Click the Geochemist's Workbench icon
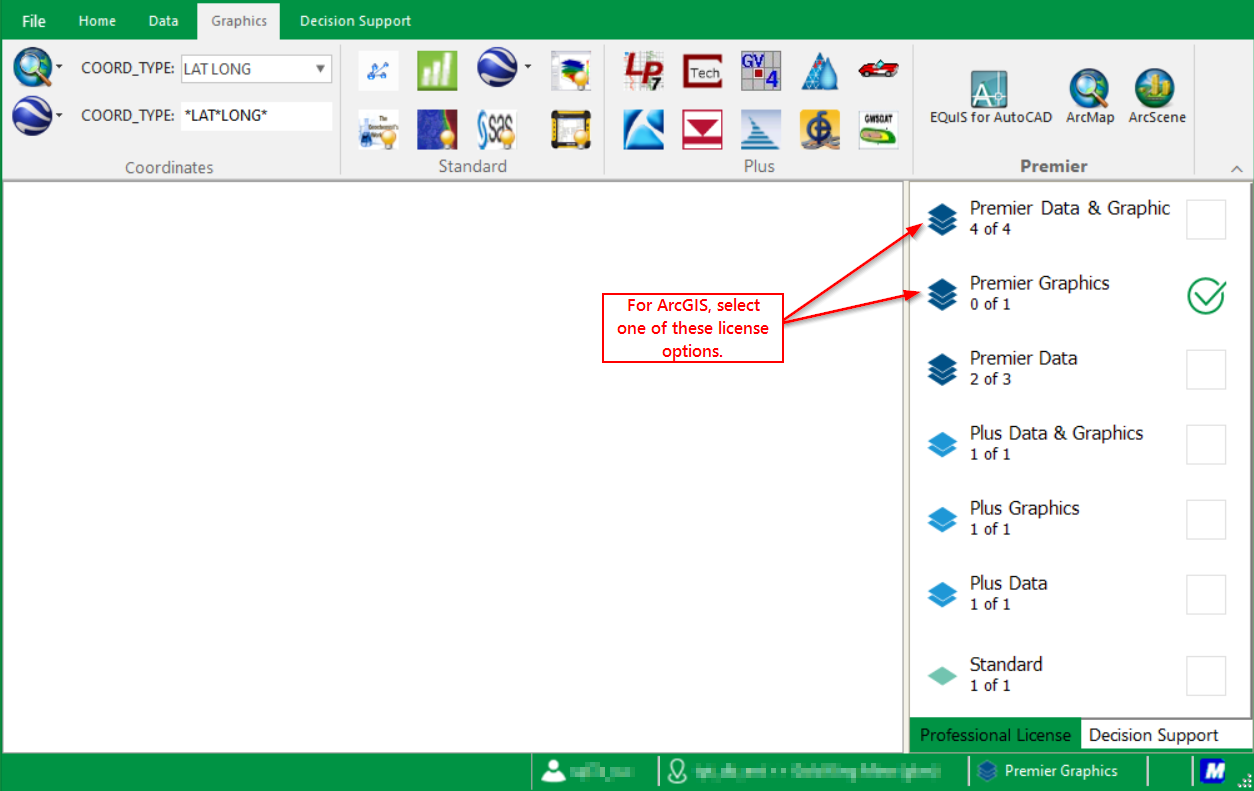1254x791 pixels. [378, 129]
